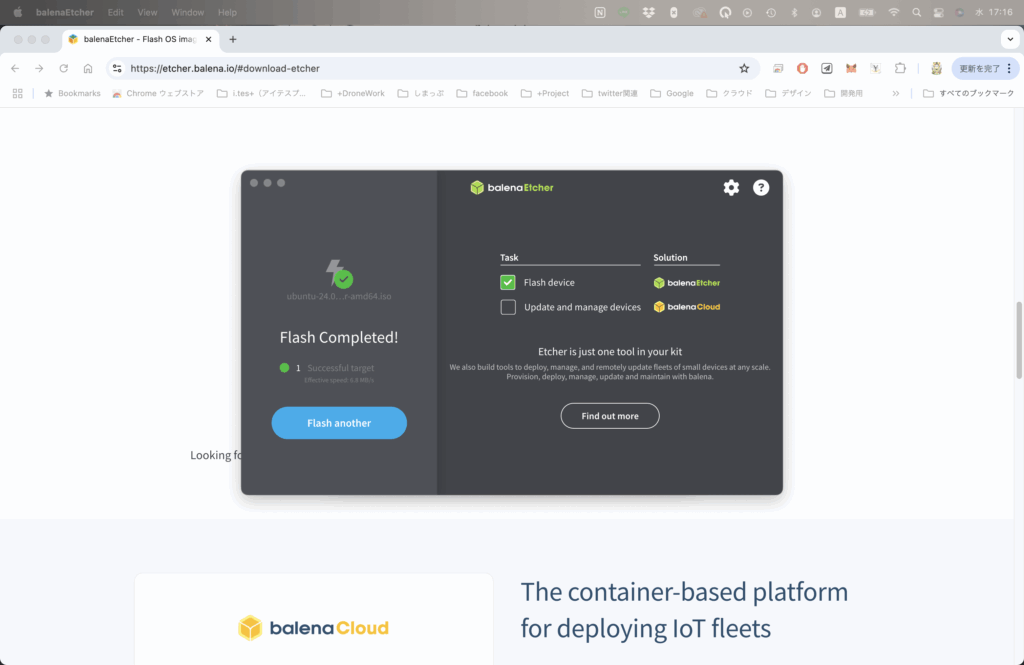Close the balenaEtcher browser tab

coord(208,39)
